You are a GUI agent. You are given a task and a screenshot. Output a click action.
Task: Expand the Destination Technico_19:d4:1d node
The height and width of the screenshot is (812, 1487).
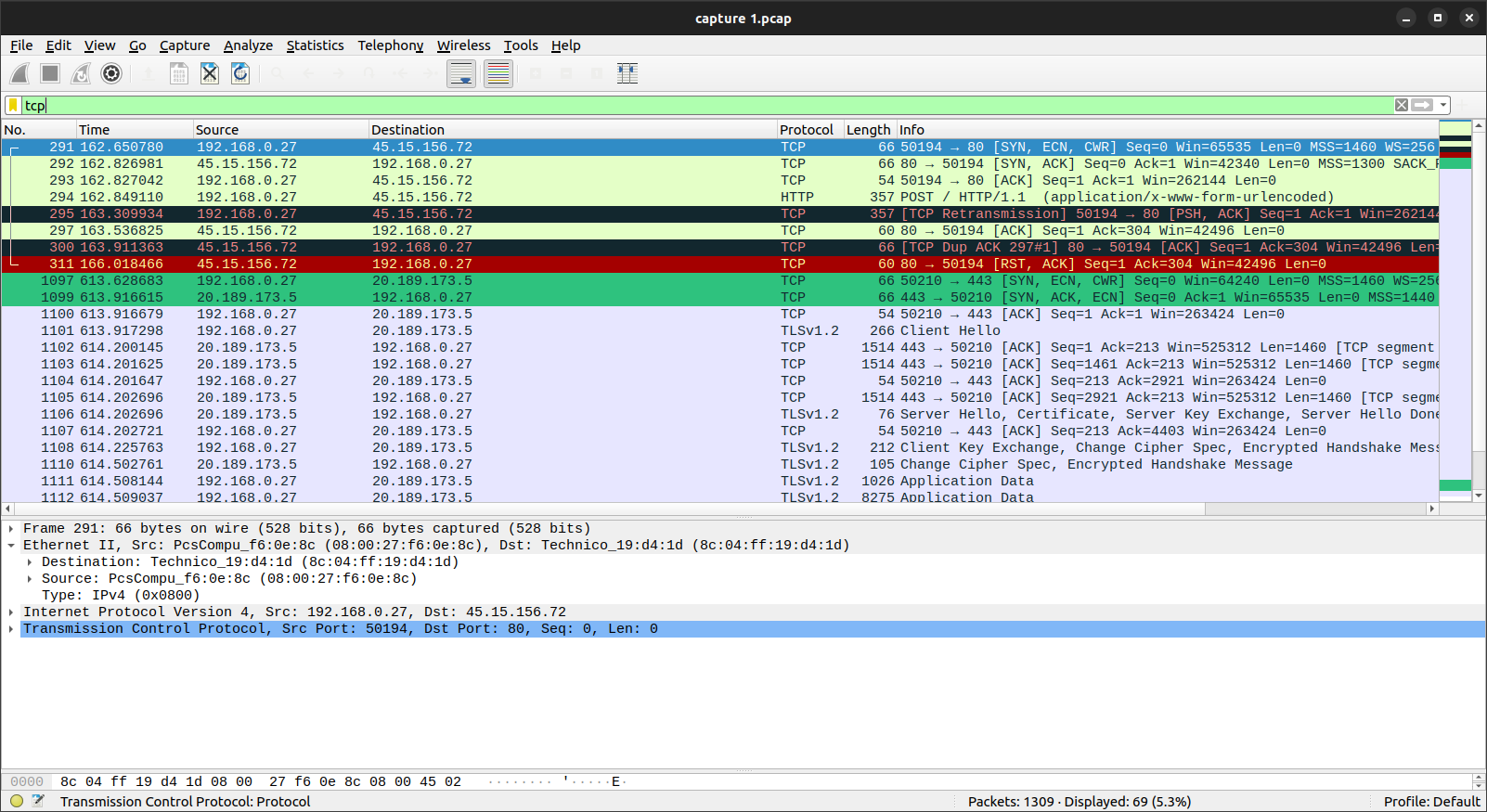coord(30,562)
